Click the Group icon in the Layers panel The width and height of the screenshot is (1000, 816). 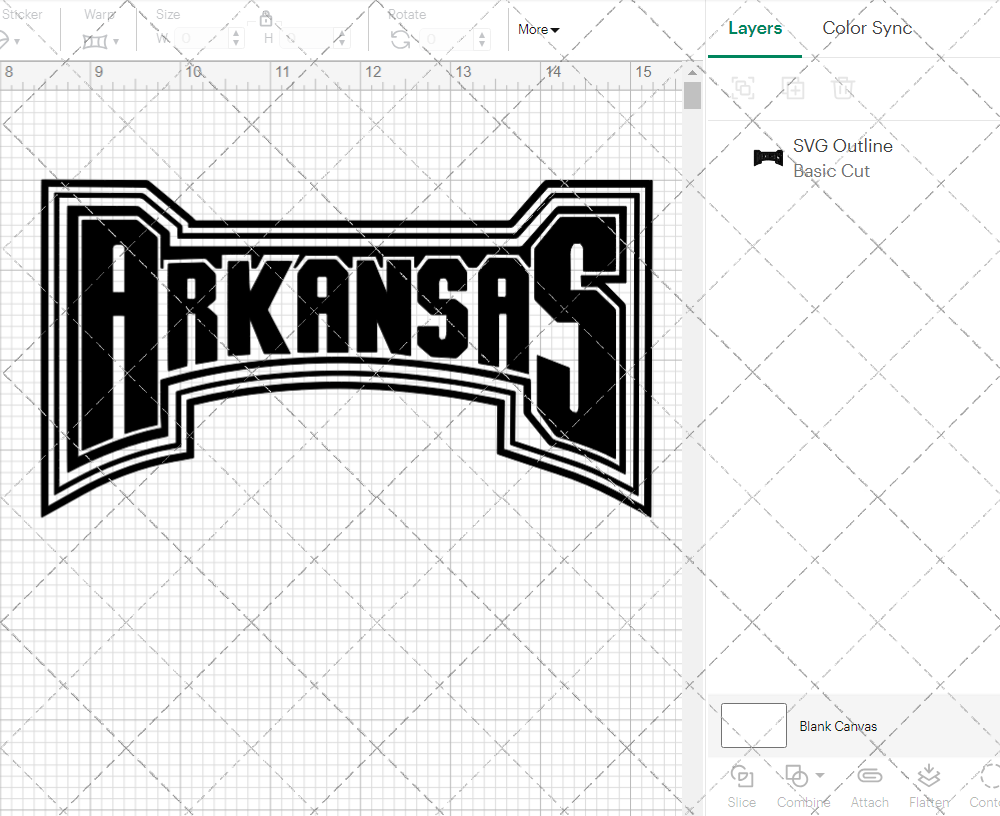coord(743,88)
